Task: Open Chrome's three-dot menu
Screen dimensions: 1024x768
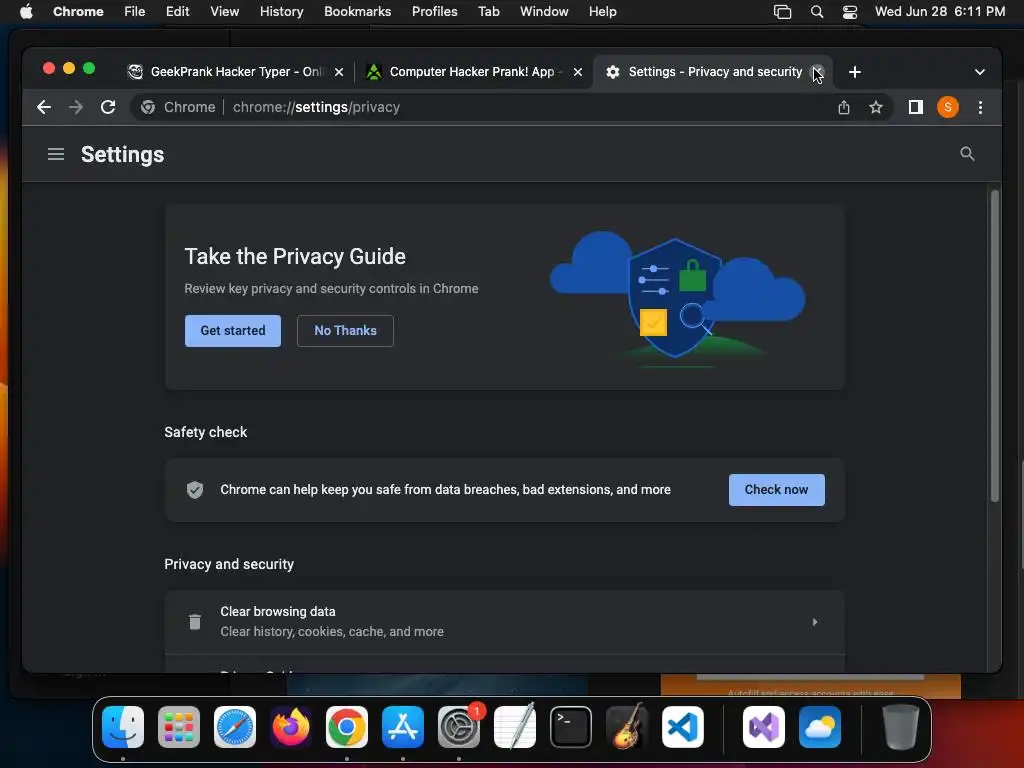Action: (980, 107)
